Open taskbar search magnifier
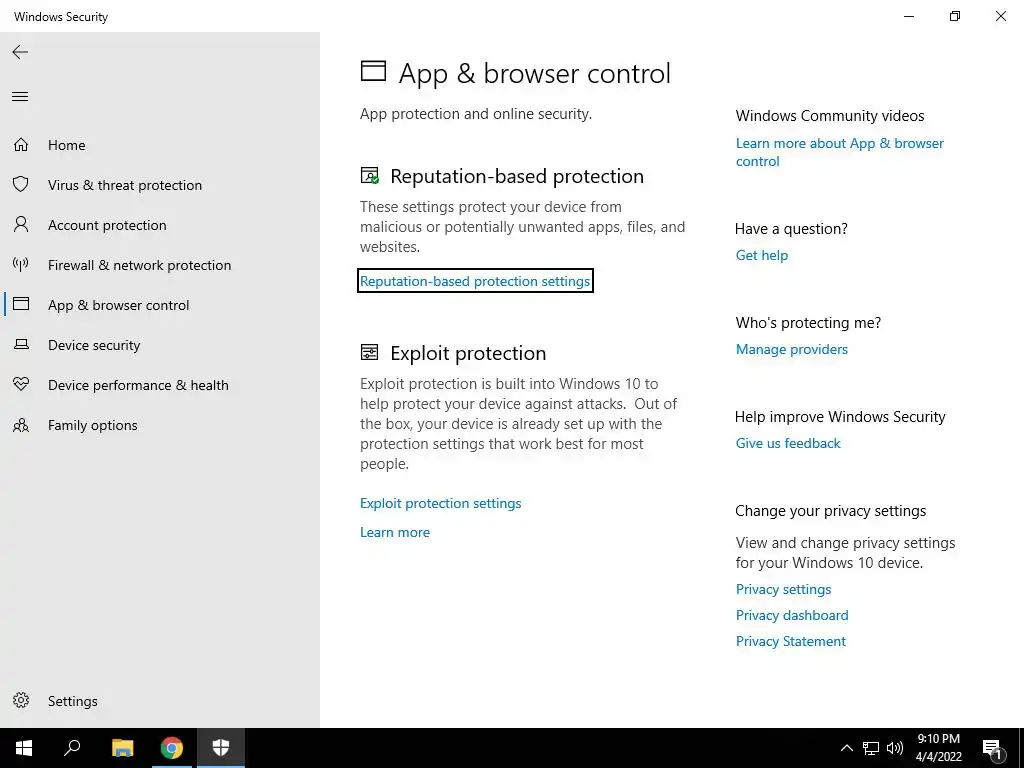Viewport: 1024px width, 768px height. click(72, 748)
